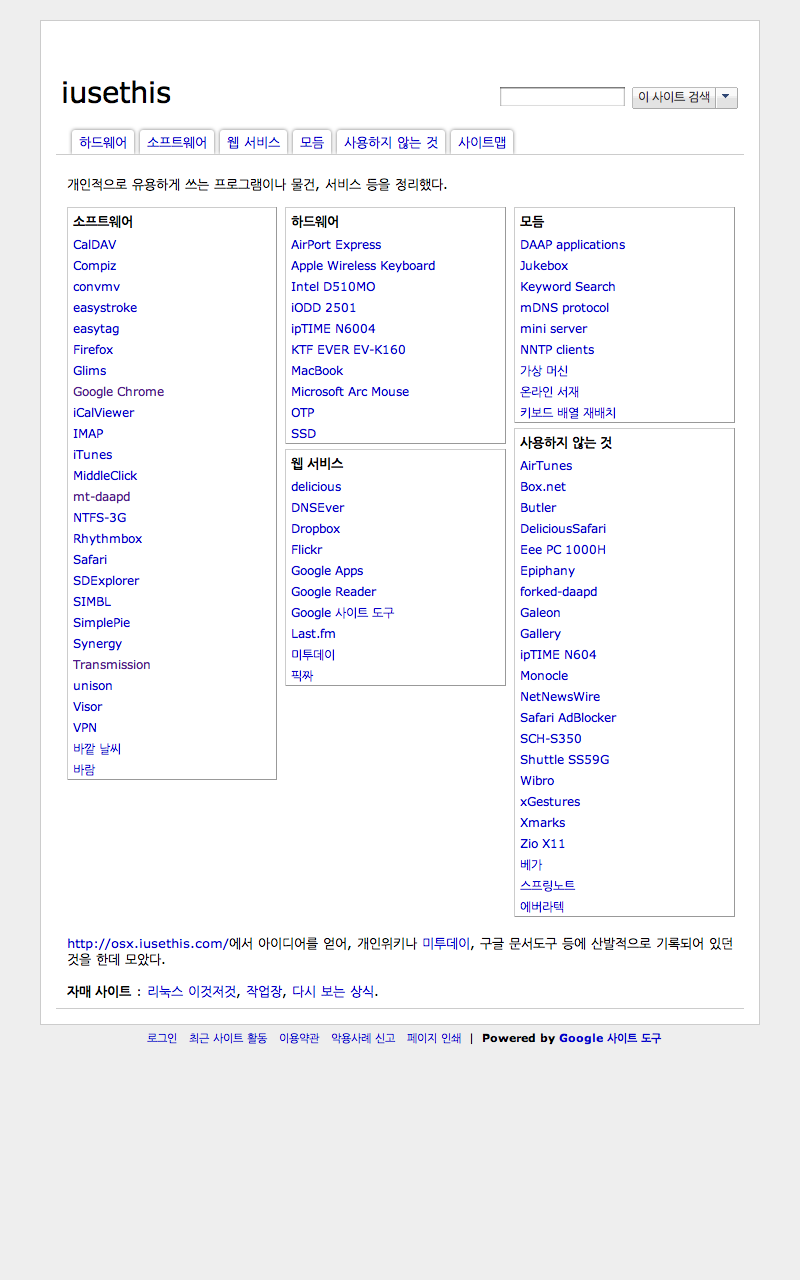This screenshot has height=1280, width=800.
Task: Follow the iODD 2501 link
Action: click(x=324, y=308)
